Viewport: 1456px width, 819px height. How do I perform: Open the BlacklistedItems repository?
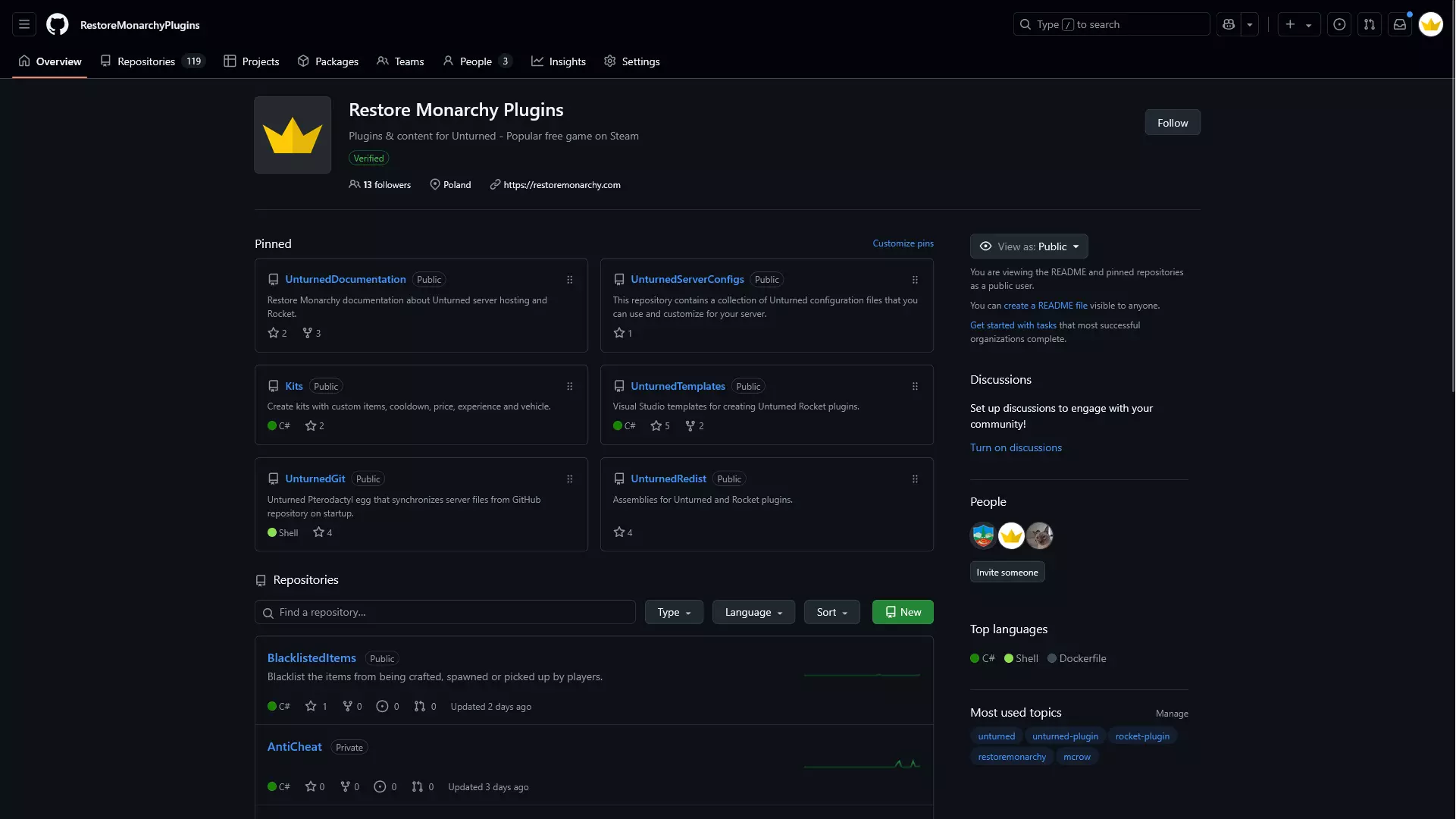point(312,658)
